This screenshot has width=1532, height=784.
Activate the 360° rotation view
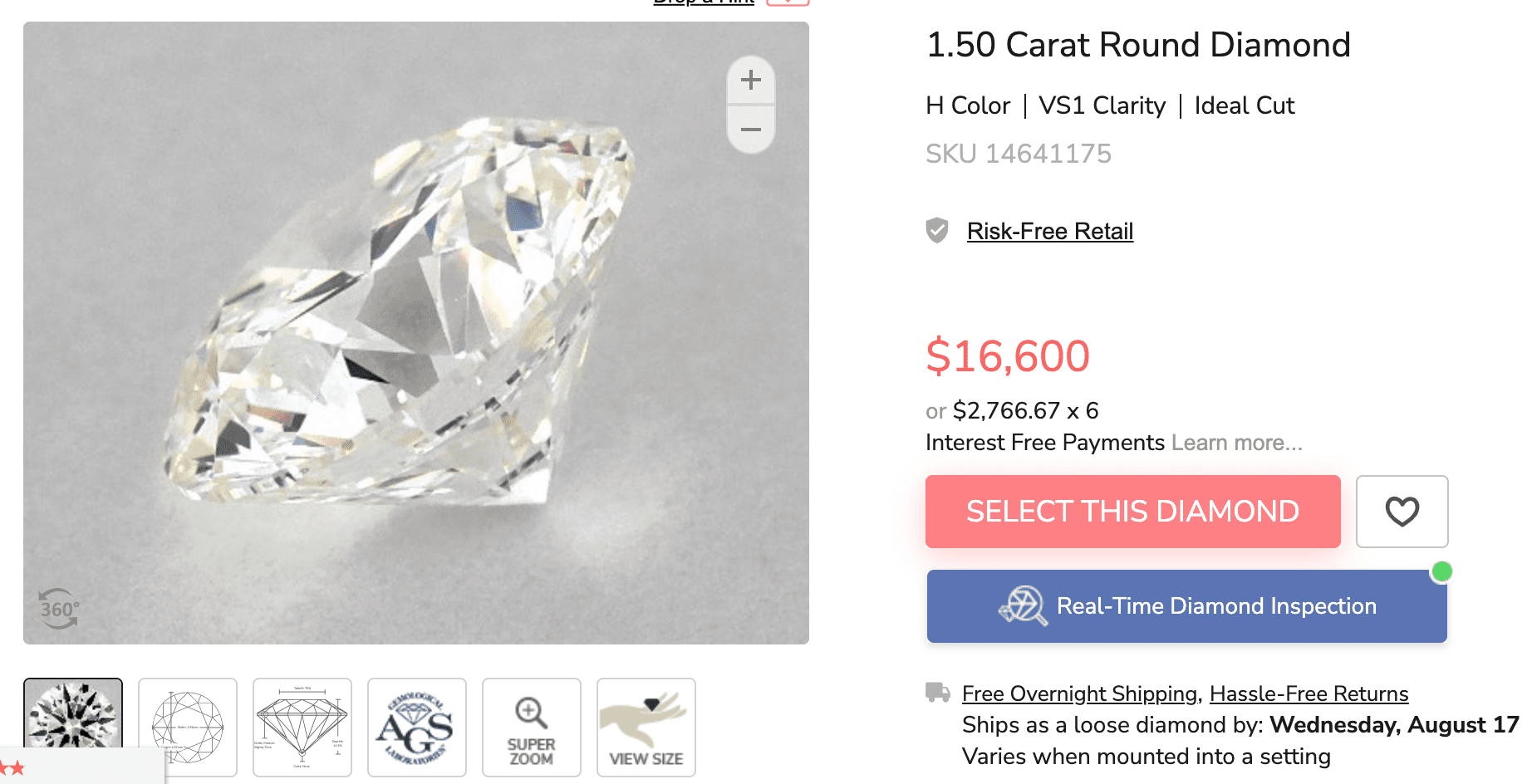tap(58, 610)
